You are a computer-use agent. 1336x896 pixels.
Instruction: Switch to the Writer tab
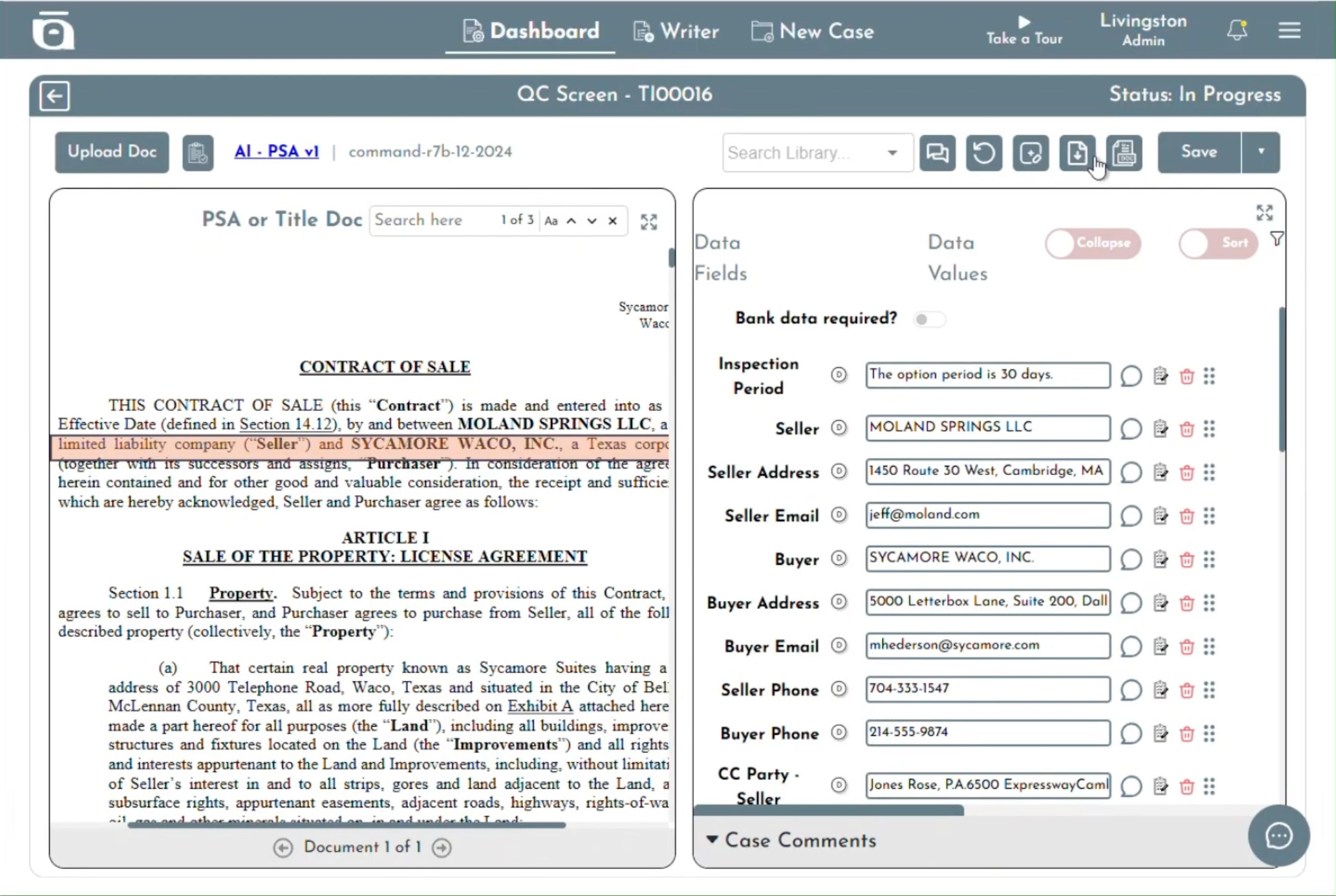point(676,31)
